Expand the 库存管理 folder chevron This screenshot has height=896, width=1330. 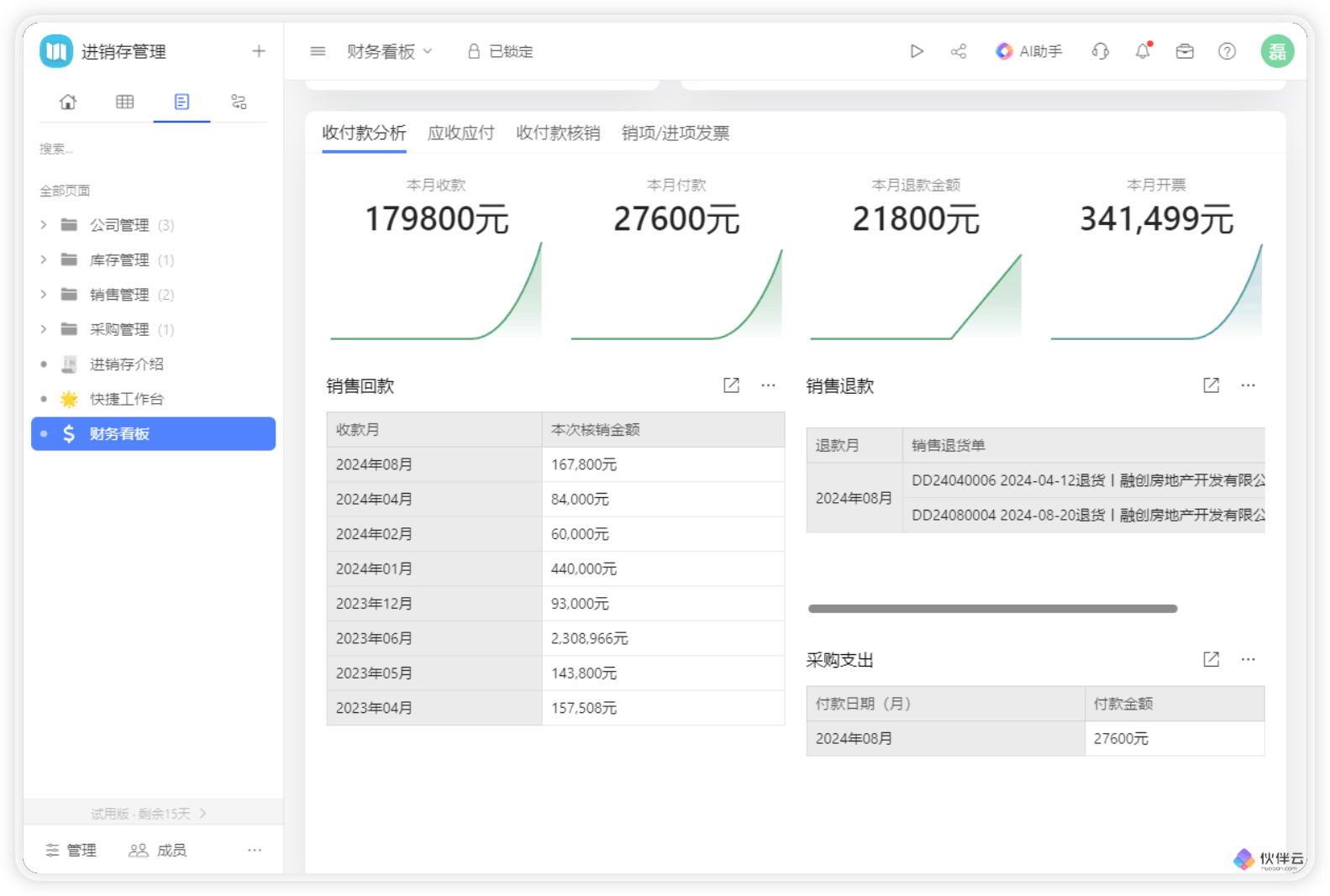pos(44,259)
